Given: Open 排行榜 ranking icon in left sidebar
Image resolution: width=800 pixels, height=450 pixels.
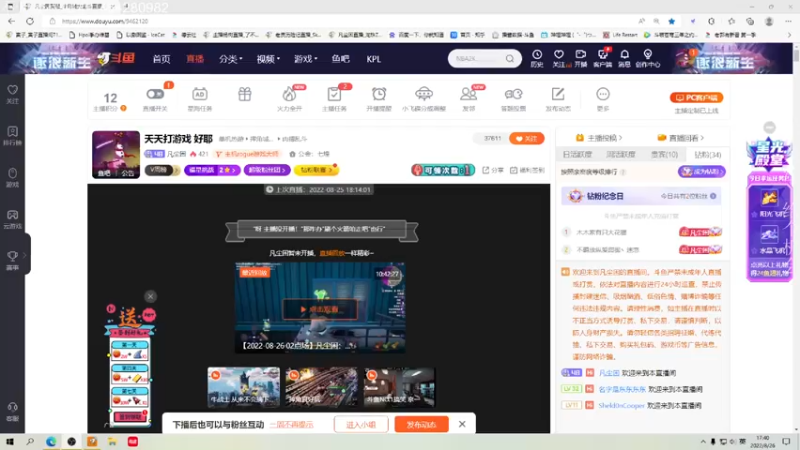Looking at the screenshot, I should tap(12, 136).
